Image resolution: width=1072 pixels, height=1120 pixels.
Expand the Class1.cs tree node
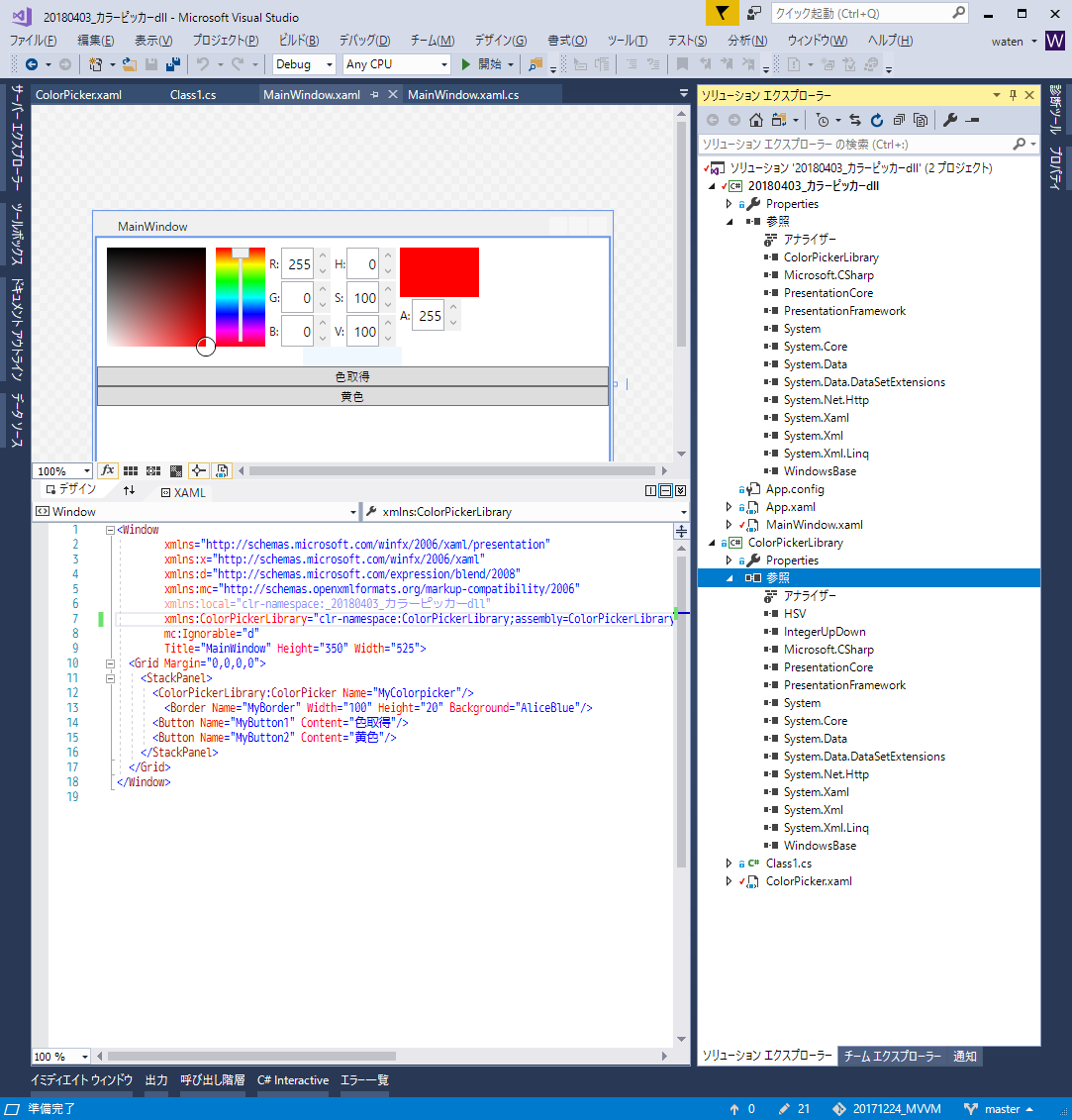(729, 864)
